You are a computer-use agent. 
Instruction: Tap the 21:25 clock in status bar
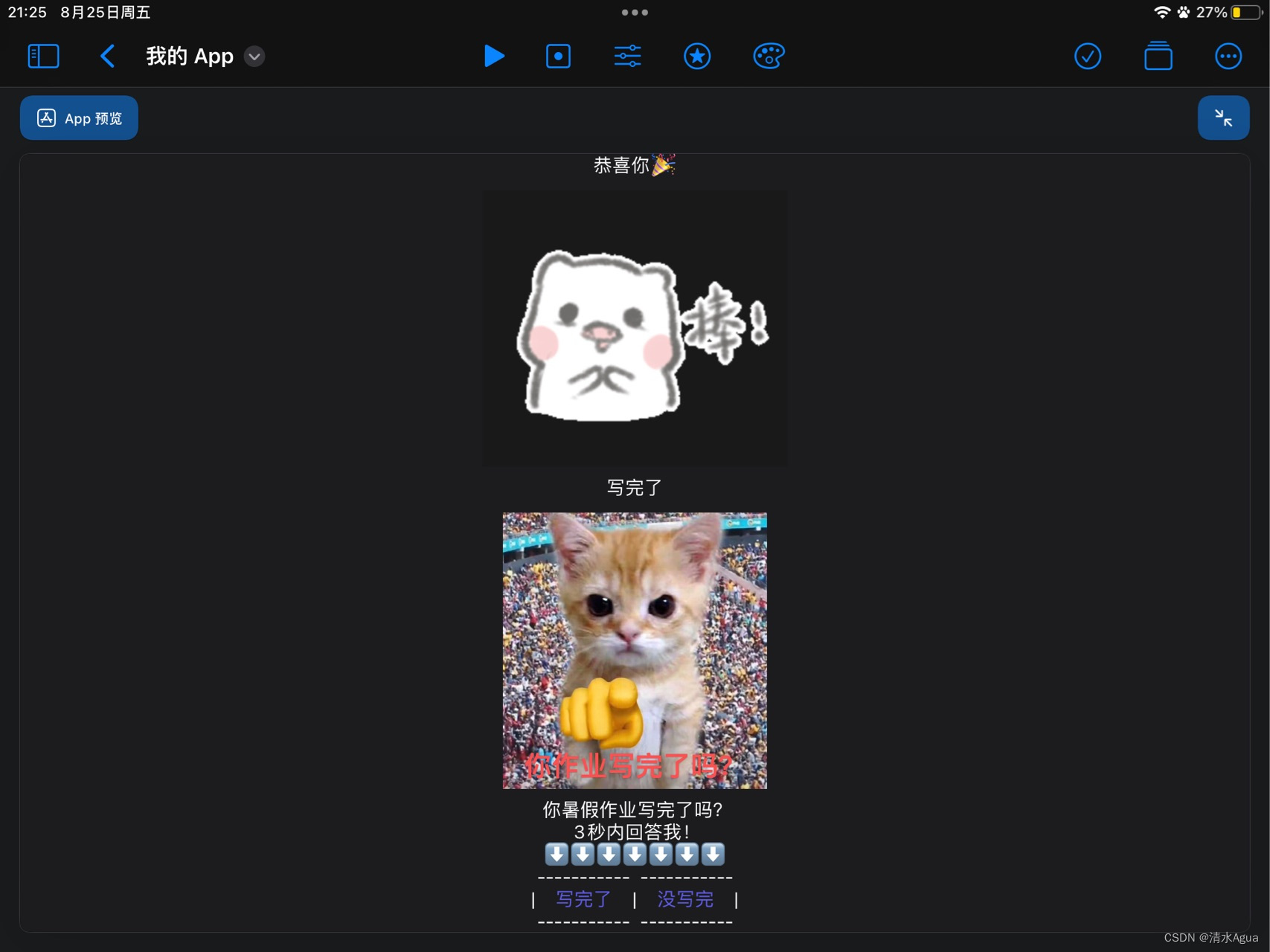(x=27, y=12)
